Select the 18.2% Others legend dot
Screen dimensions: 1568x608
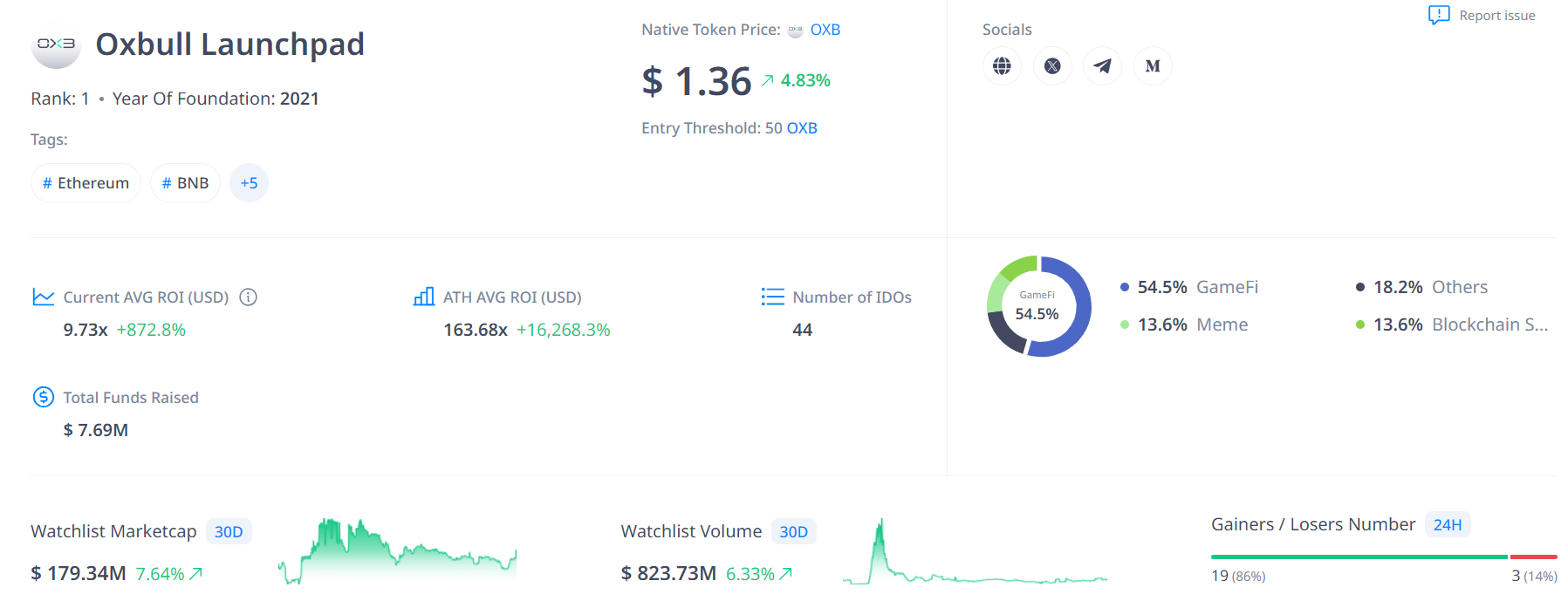(1360, 287)
